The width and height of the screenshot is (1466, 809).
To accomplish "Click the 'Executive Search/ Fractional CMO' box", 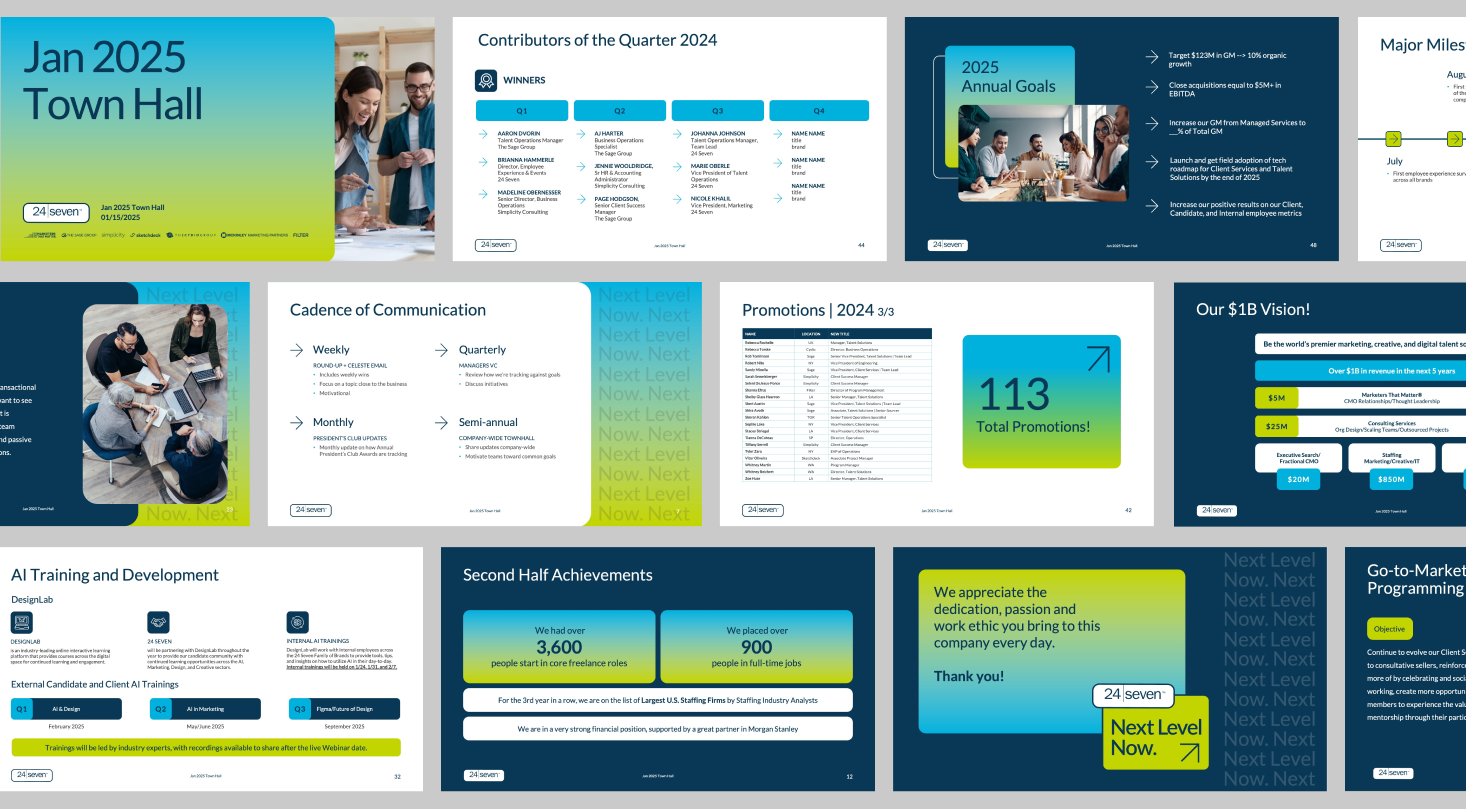I will [x=1298, y=458].
